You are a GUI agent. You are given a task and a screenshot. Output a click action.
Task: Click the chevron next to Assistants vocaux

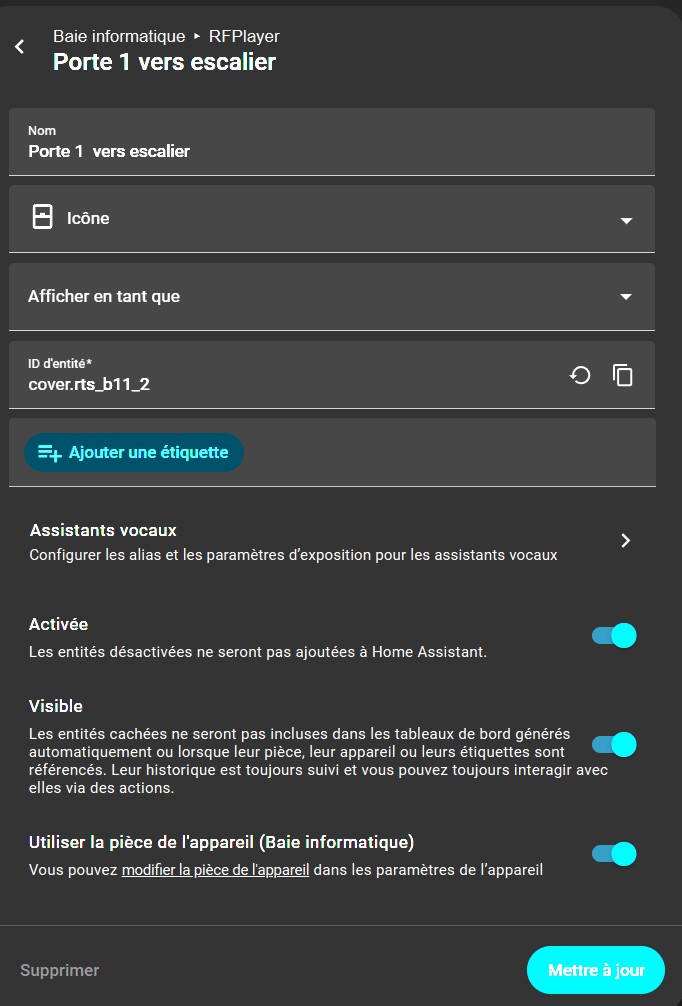(x=626, y=541)
